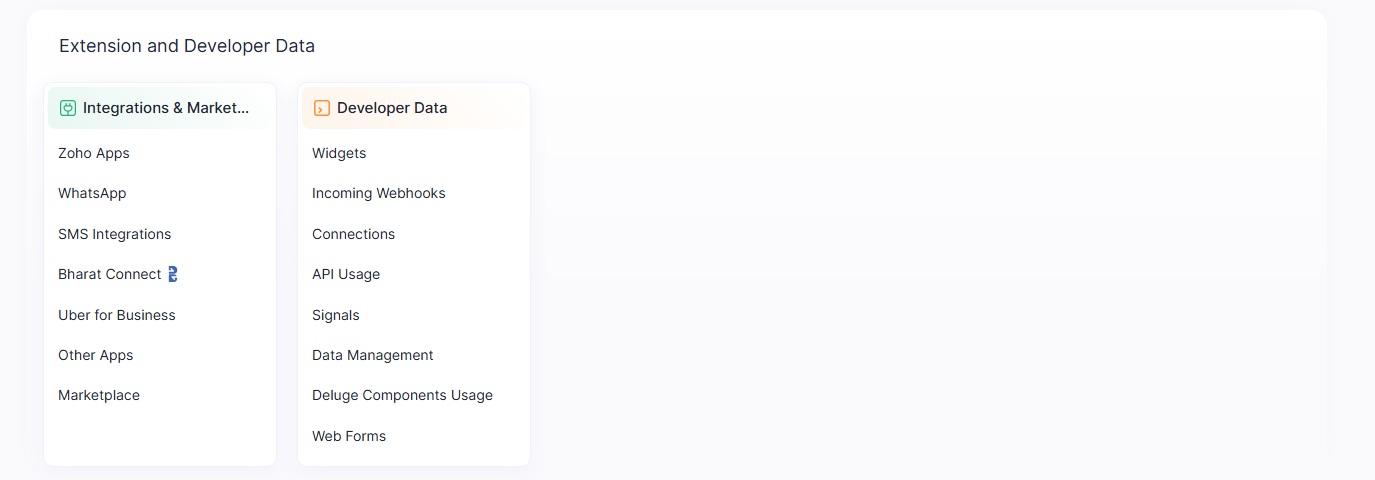Select Web Forms
The height and width of the screenshot is (480, 1375).
[x=349, y=436]
